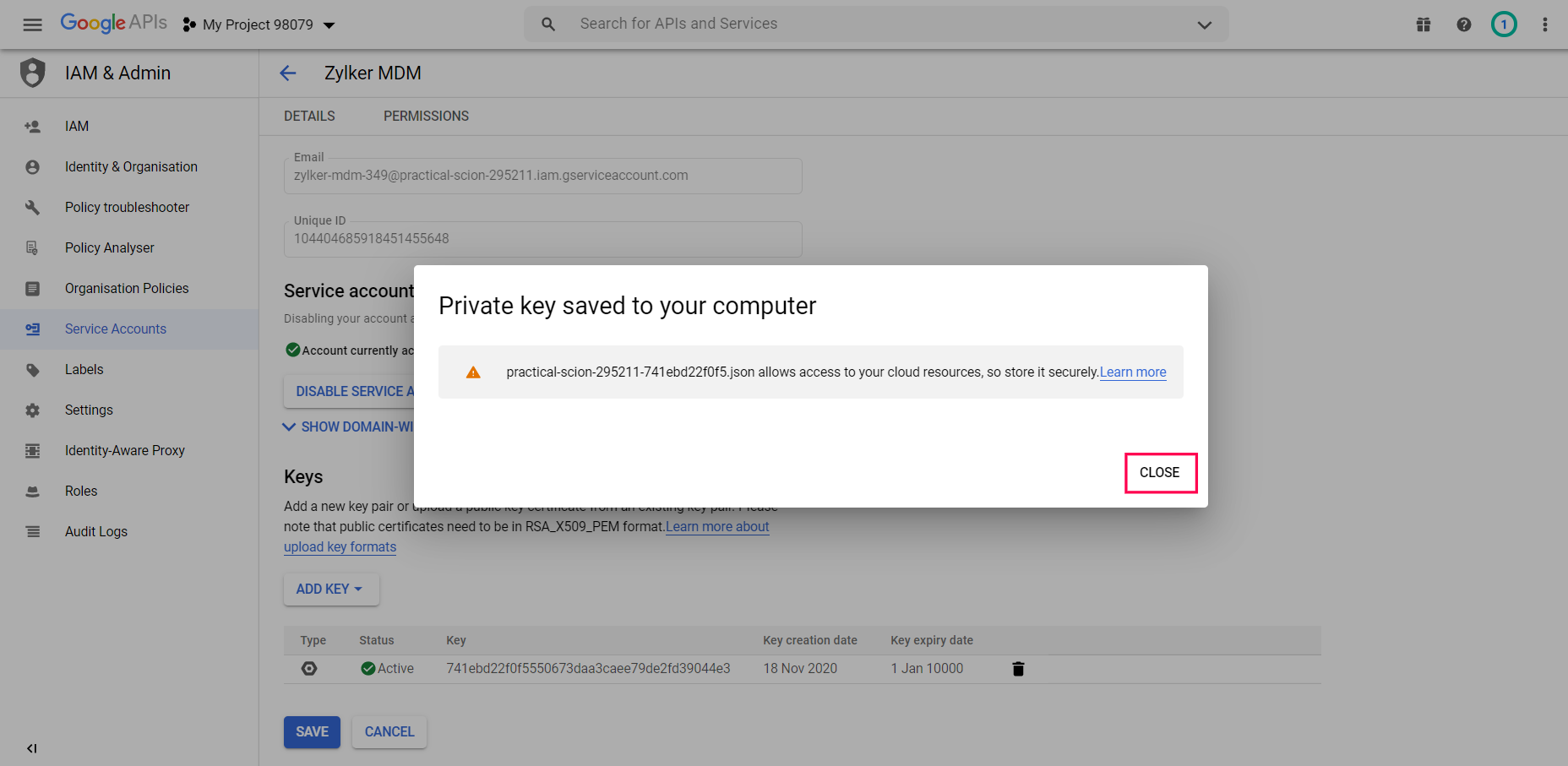This screenshot has height=766, width=1568.
Task: Click the Key column header
Action: [x=456, y=641]
